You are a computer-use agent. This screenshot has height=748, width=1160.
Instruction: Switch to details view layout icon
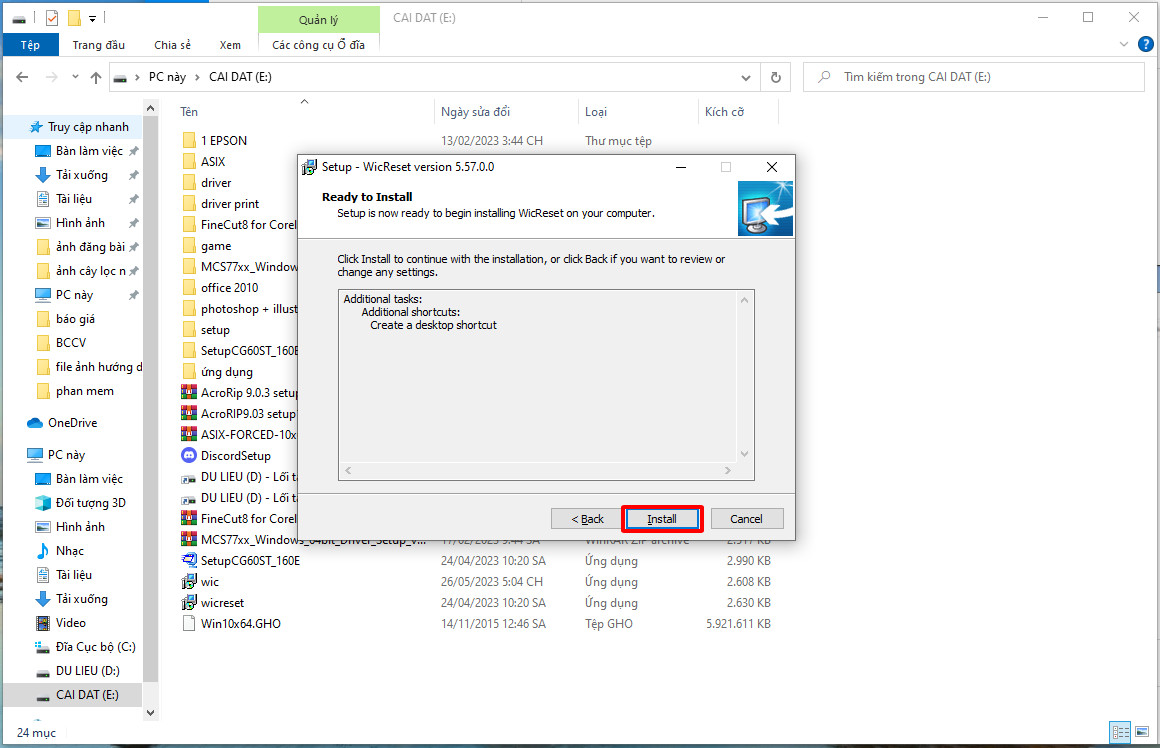tap(1121, 732)
